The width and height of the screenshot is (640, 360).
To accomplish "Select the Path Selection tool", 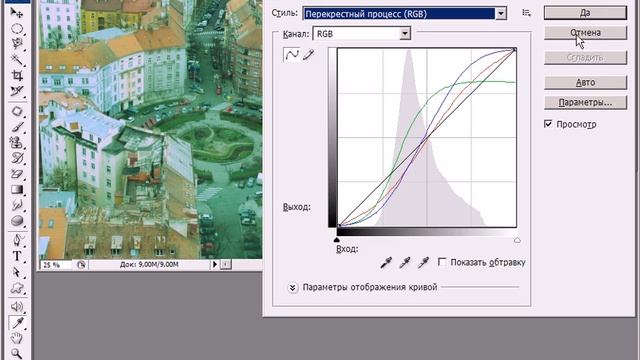I will (17, 272).
